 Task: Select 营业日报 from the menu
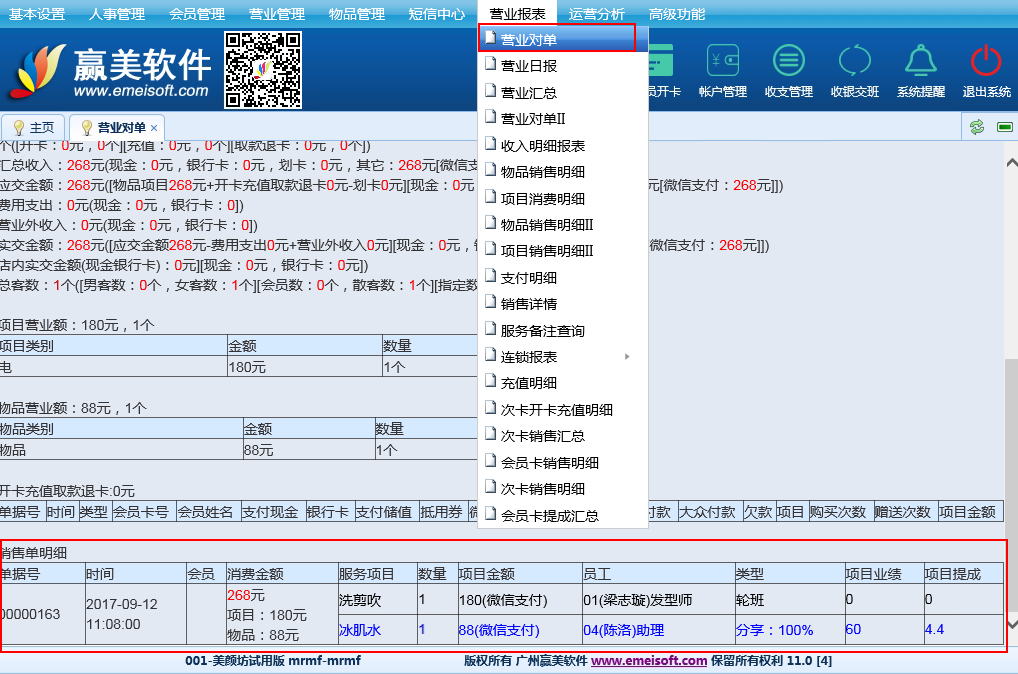(x=529, y=66)
